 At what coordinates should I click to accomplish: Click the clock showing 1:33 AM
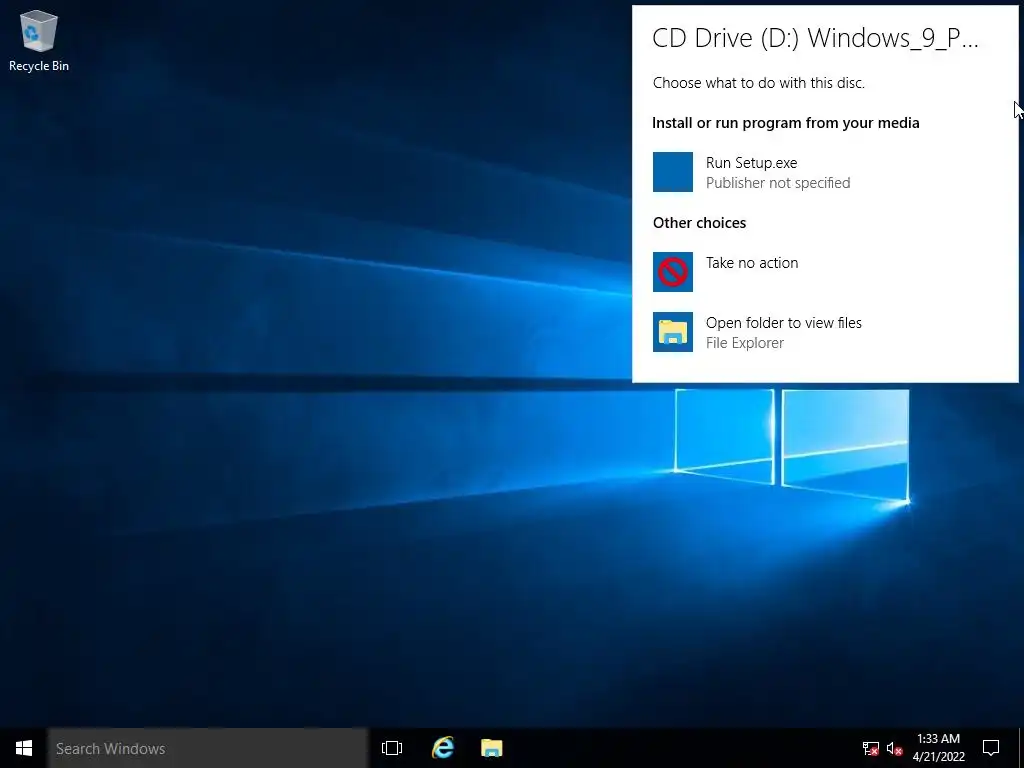[x=938, y=739]
